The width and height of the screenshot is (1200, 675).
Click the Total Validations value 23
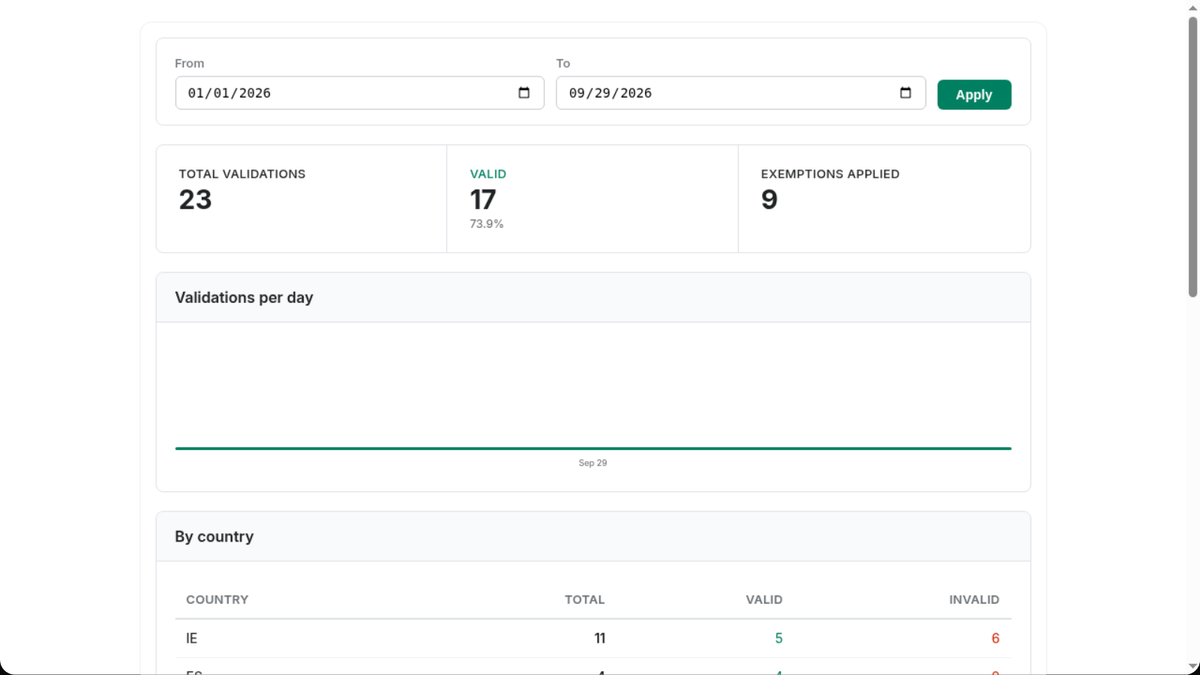coord(195,199)
